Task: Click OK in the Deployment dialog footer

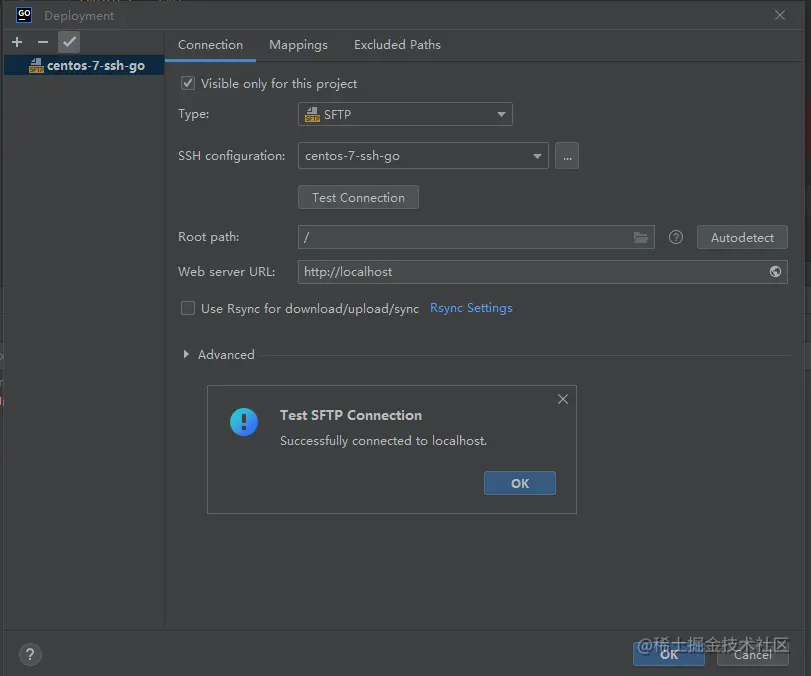Action: (669, 654)
